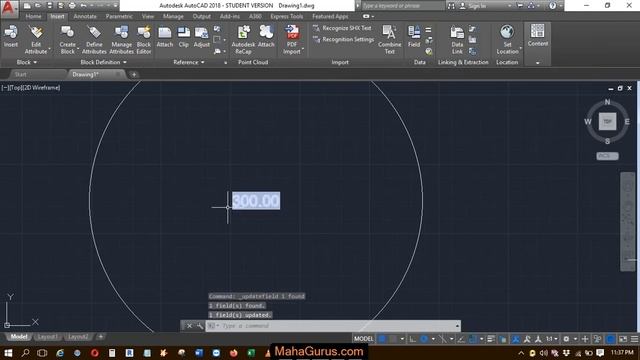Open Autodesk ReCap
640x360 pixels.
coord(243,39)
